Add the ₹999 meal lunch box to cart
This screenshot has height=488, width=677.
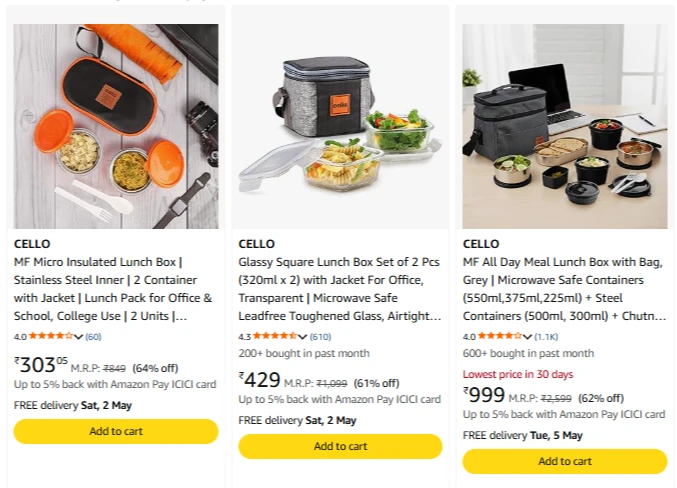[x=564, y=461]
